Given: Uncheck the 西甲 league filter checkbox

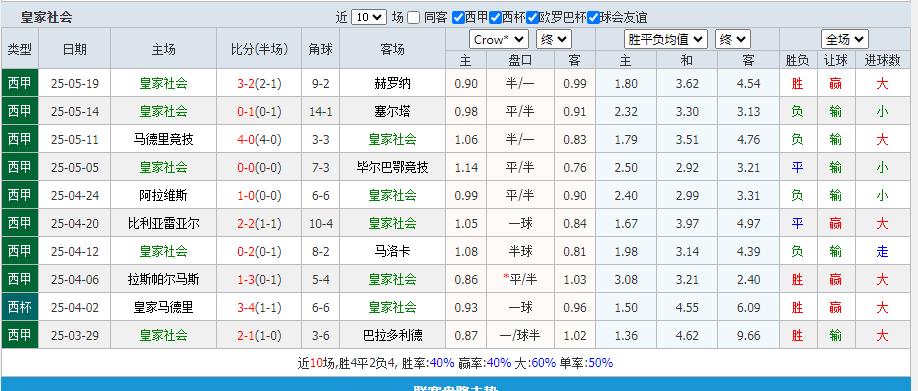Looking at the screenshot, I should click(x=459, y=18).
